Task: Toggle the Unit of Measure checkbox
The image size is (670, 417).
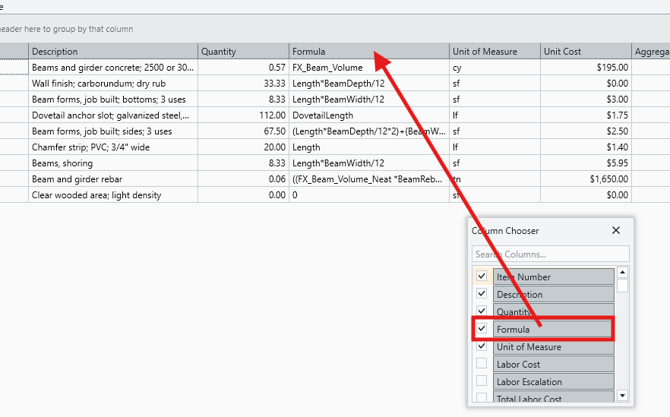Action: tap(482, 347)
